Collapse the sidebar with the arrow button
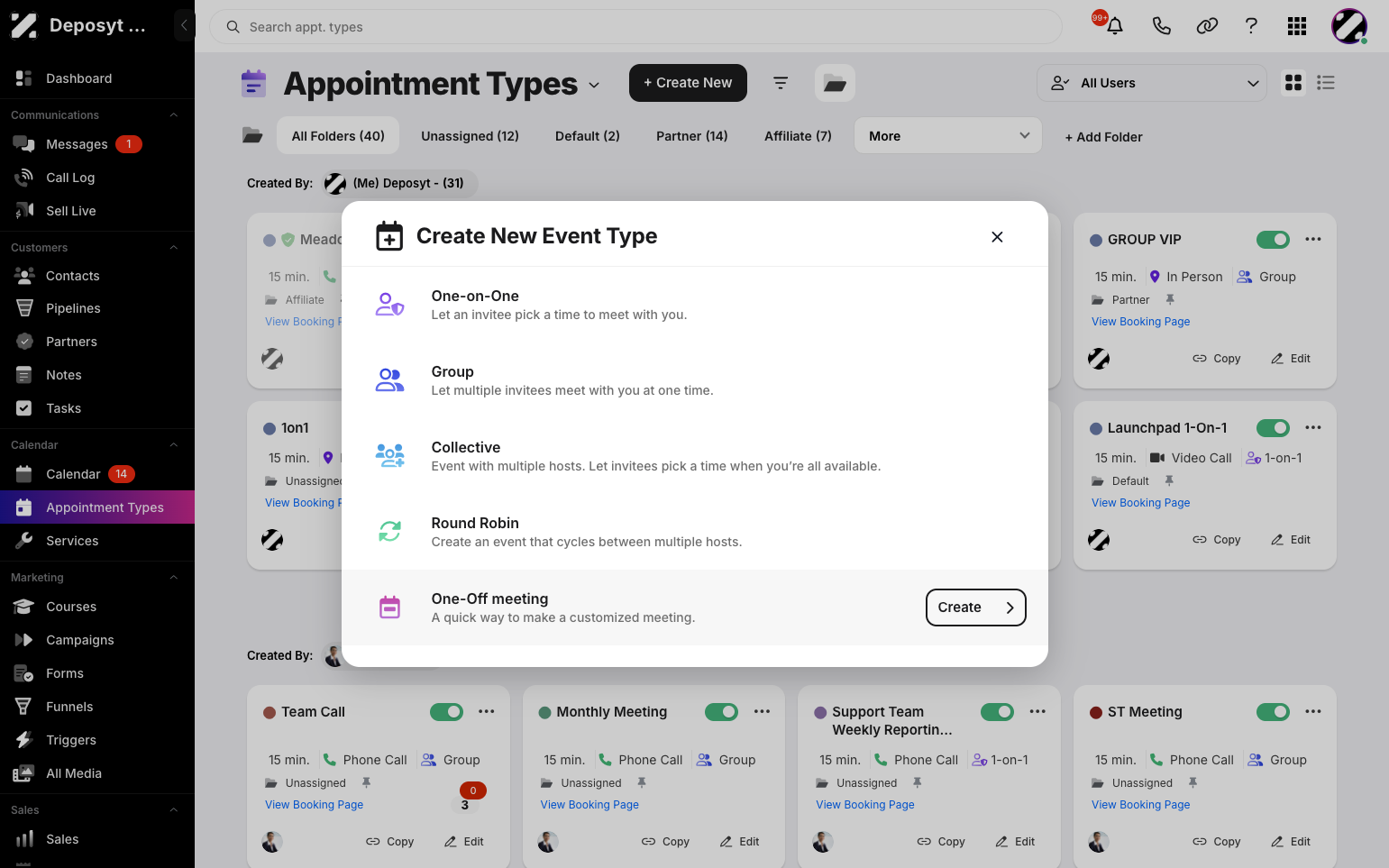The image size is (1389, 868). coord(184,25)
